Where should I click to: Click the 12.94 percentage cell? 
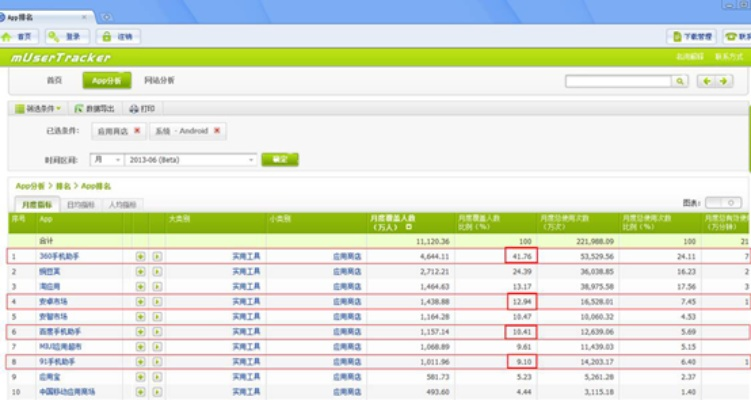click(x=522, y=302)
